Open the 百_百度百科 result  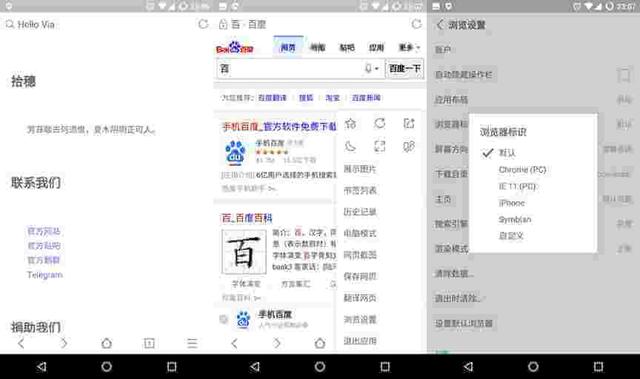point(247,218)
